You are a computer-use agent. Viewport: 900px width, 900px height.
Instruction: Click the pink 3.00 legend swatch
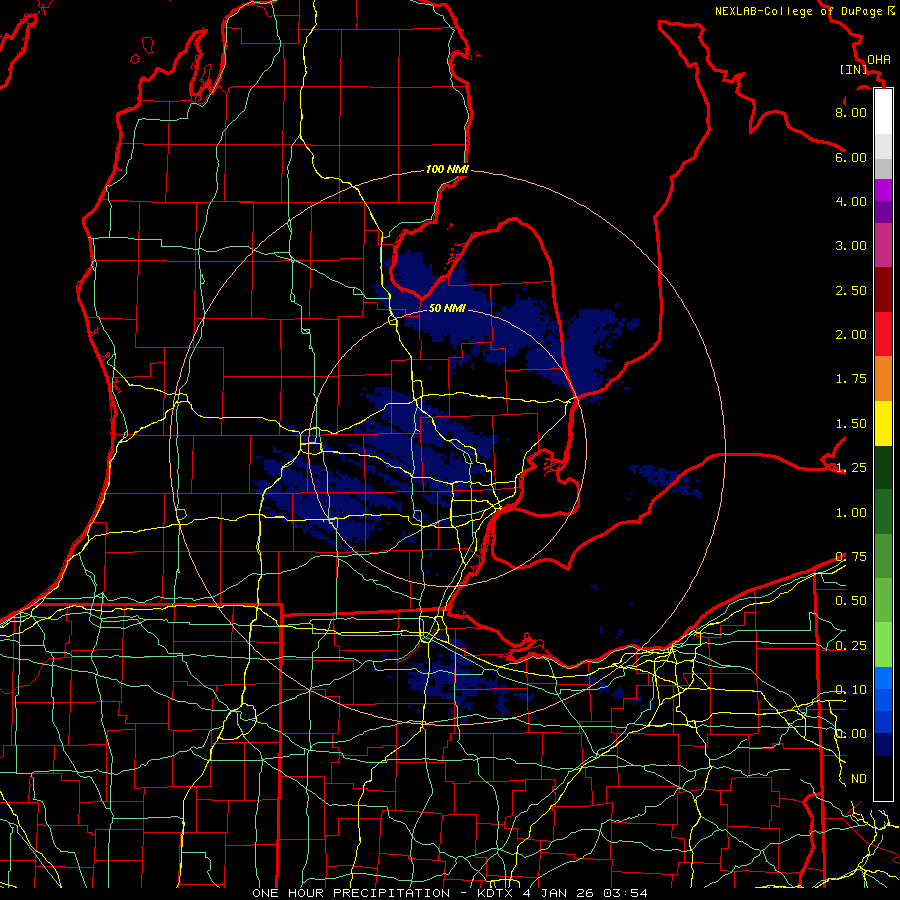[883, 245]
